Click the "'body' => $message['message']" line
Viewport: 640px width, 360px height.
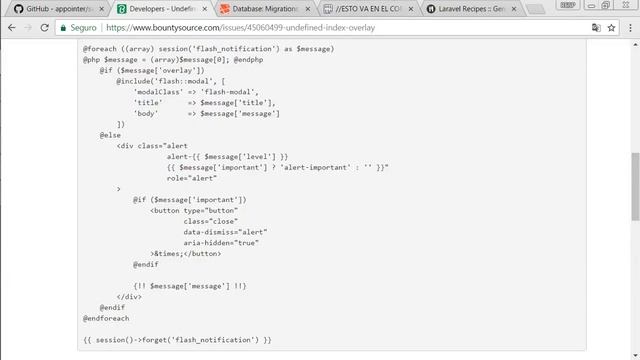(x=207, y=113)
